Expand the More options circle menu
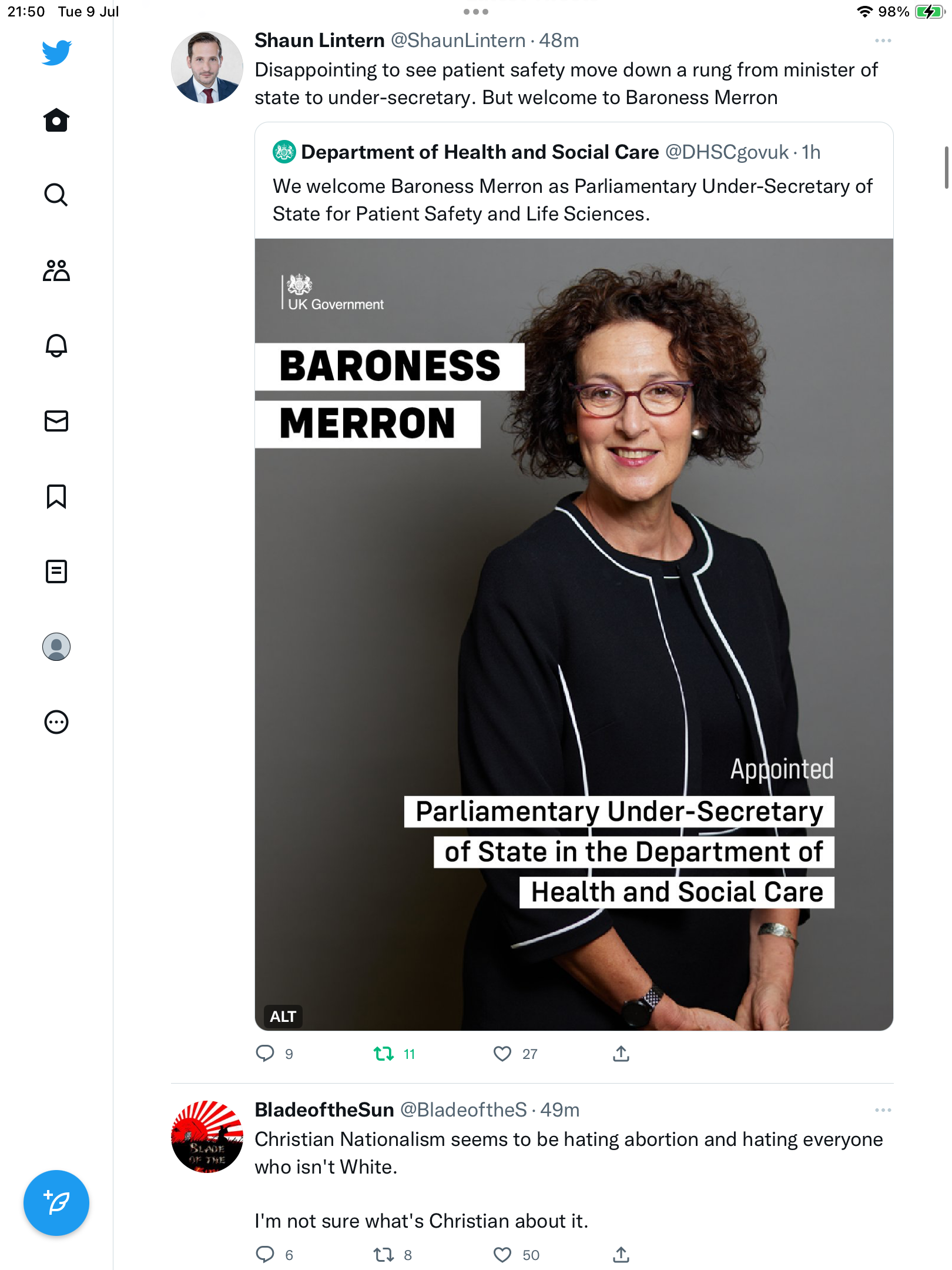 56,722
